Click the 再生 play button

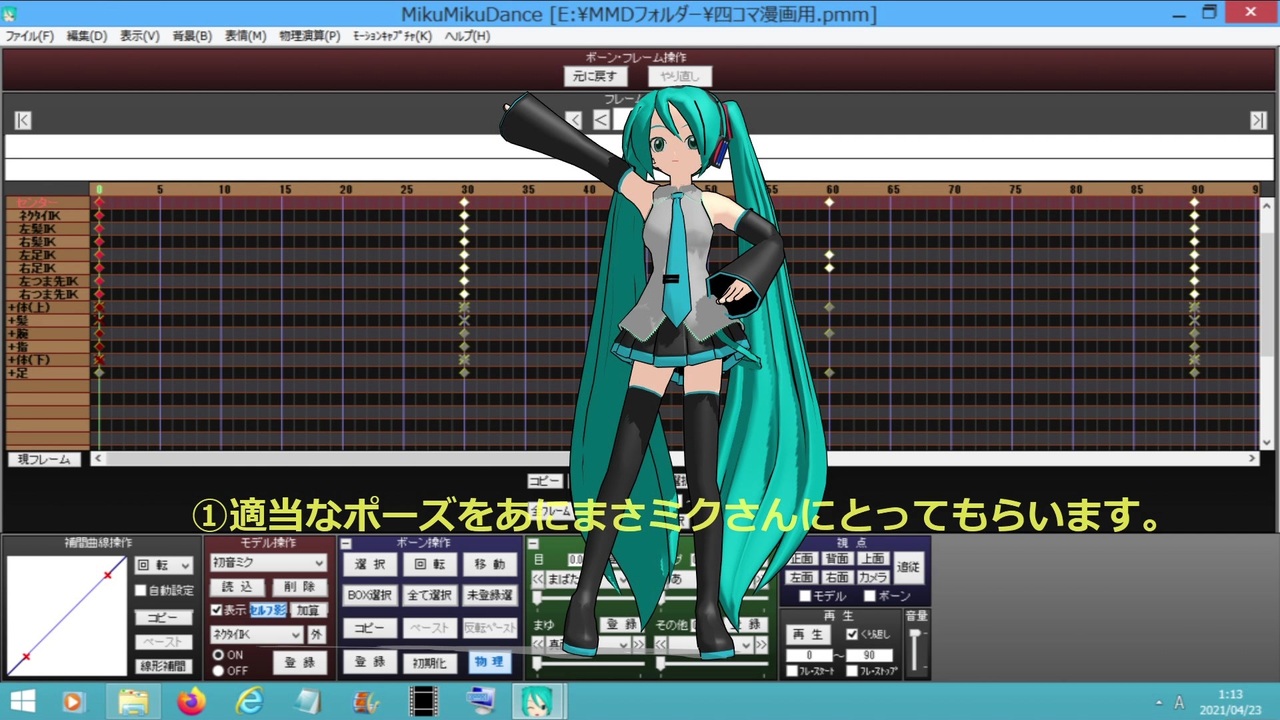click(x=807, y=635)
